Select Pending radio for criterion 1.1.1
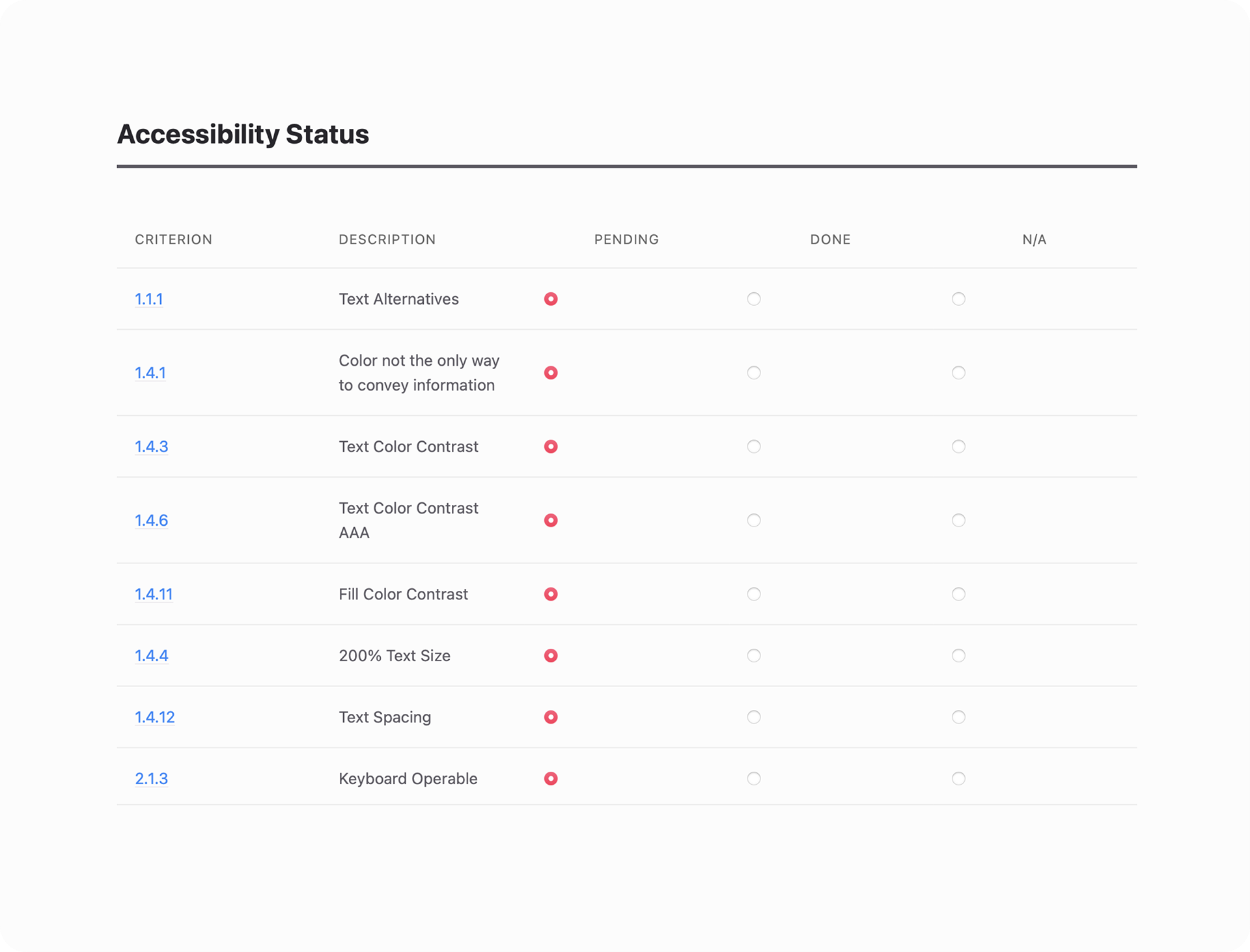 pos(551,299)
